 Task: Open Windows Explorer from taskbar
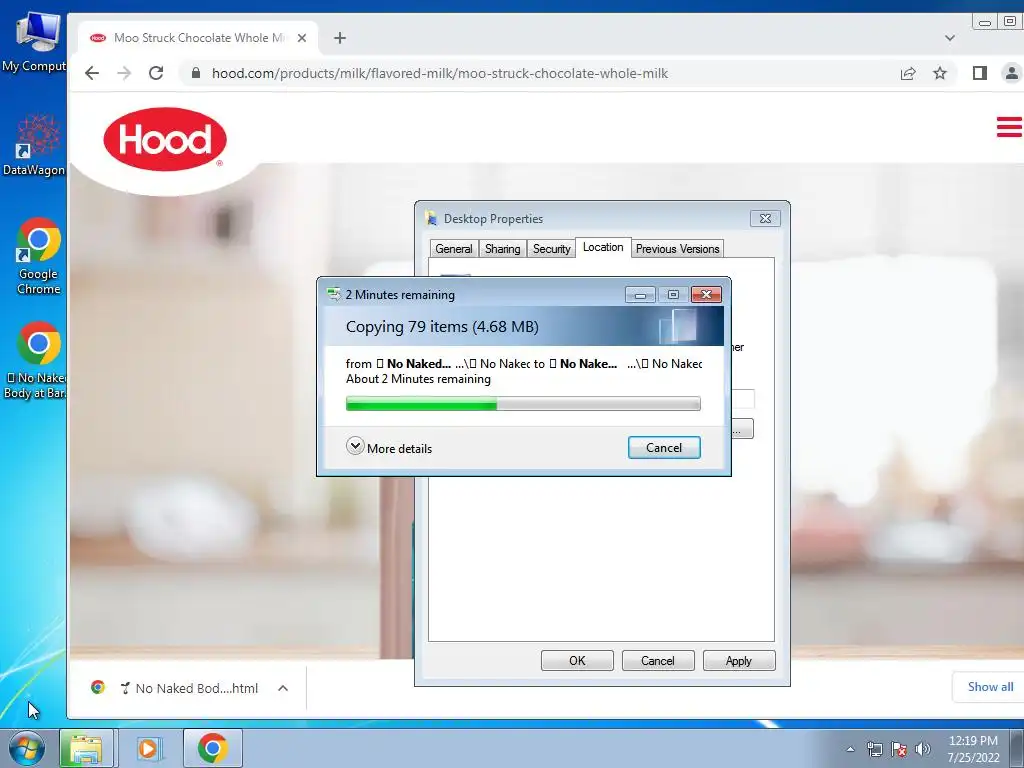[x=86, y=748]
